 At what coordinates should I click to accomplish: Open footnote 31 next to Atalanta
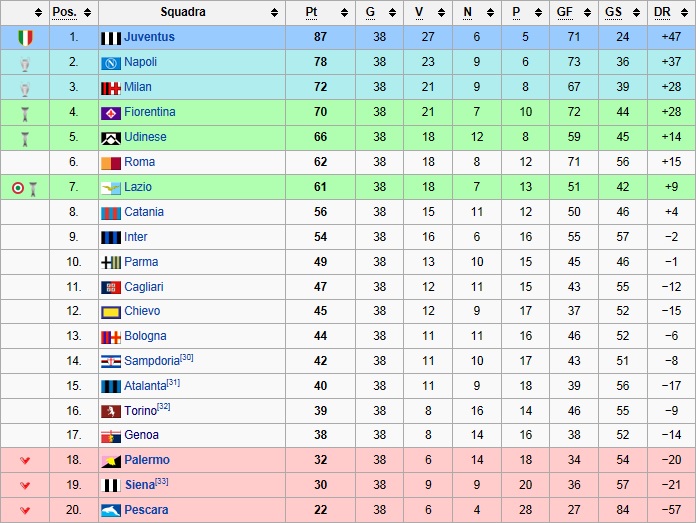(x=174, y=382)
